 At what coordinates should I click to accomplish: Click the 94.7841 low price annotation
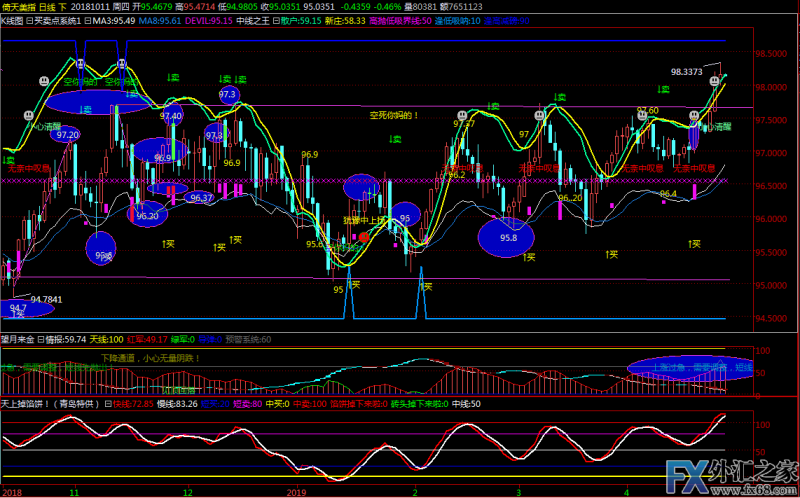click(x=46, y=300)
